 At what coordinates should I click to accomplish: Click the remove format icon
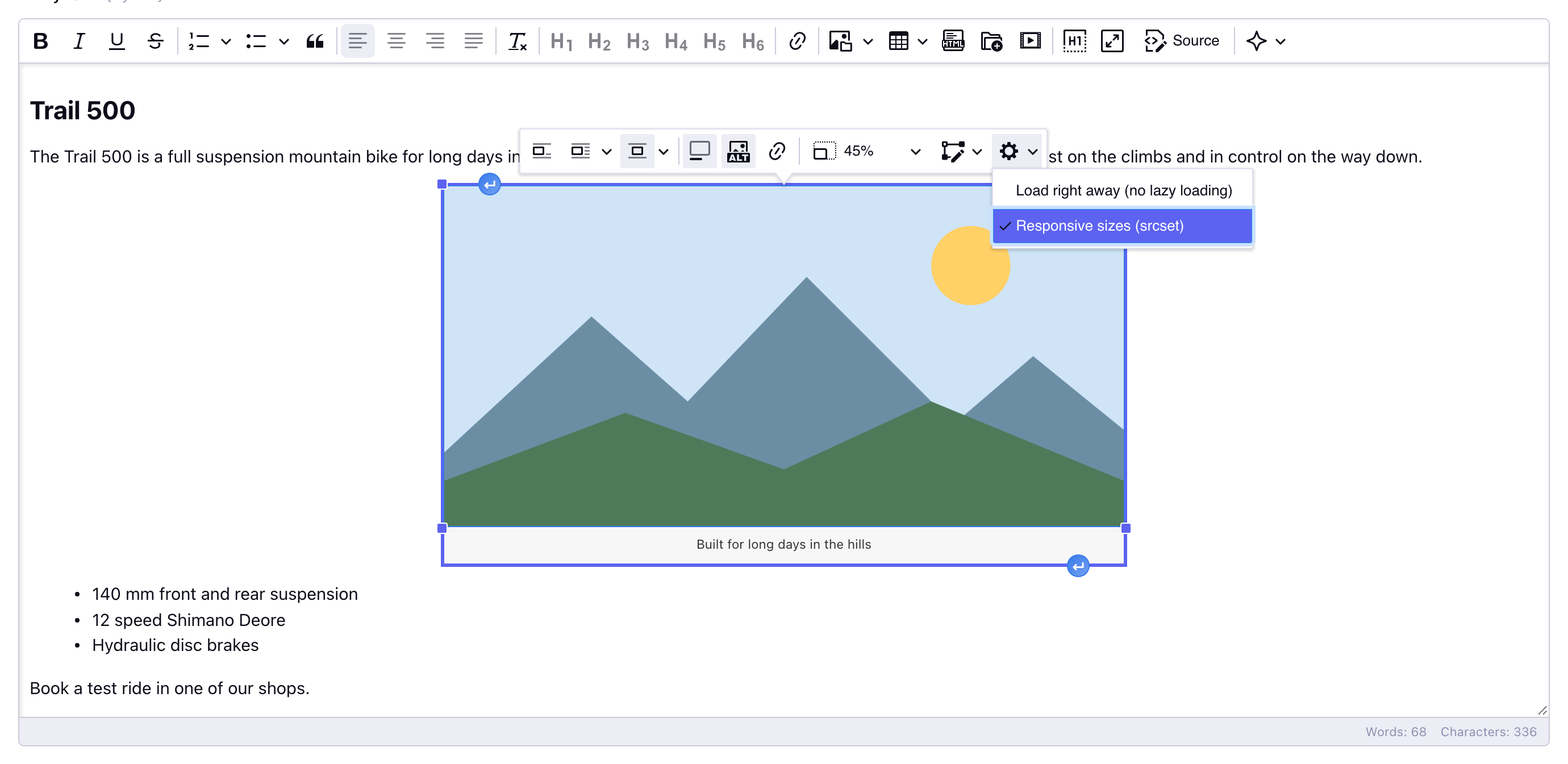(x=518, y=41)
